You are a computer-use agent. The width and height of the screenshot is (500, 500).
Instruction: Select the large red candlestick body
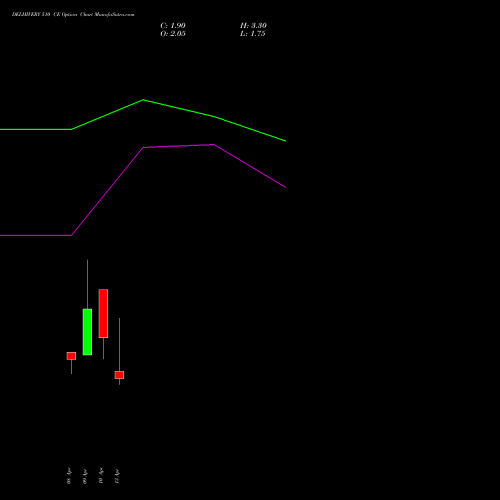click(103, 313)
